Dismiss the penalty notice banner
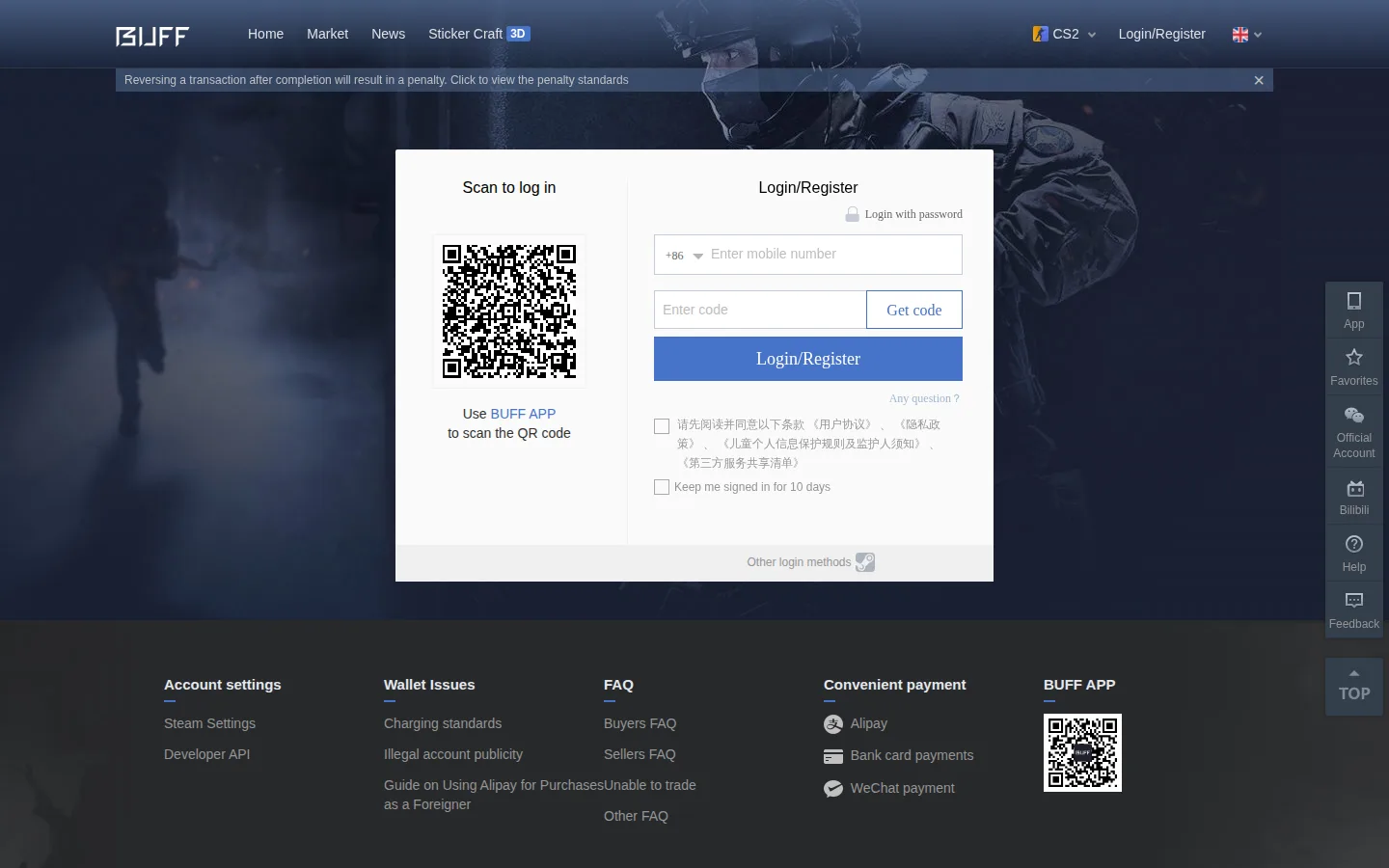 pyautogui.click(x=1259, y=80)
